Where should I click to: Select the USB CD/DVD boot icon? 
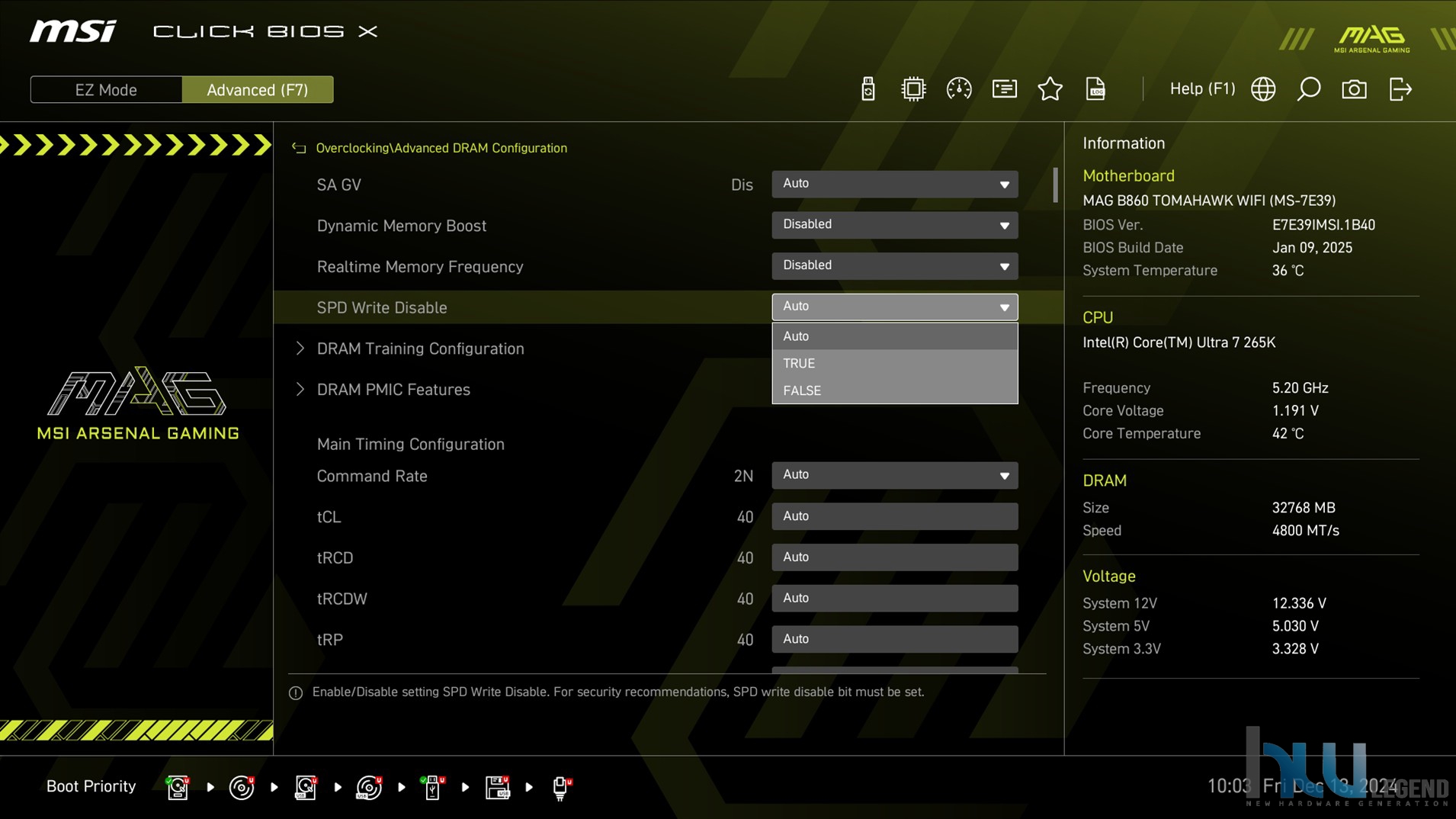(x=369, y=787)
